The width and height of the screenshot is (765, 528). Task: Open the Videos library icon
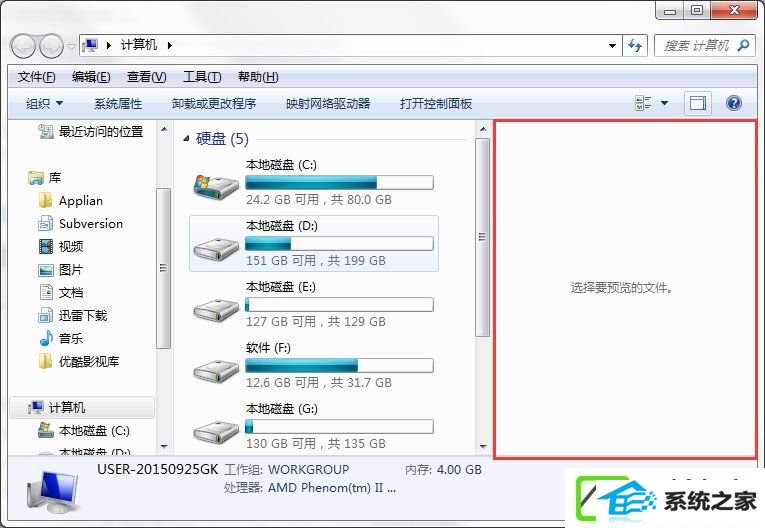(x=46, y=246)
